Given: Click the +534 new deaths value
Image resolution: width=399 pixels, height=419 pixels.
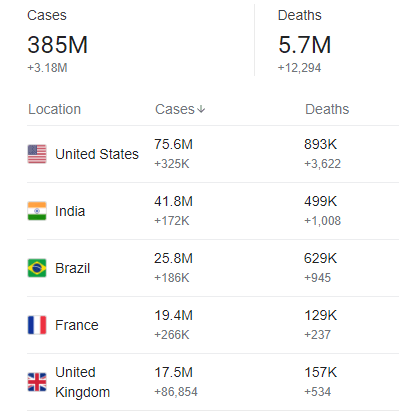Looking at the screenshot, I should pyautogui.click(x=317, y=392).
